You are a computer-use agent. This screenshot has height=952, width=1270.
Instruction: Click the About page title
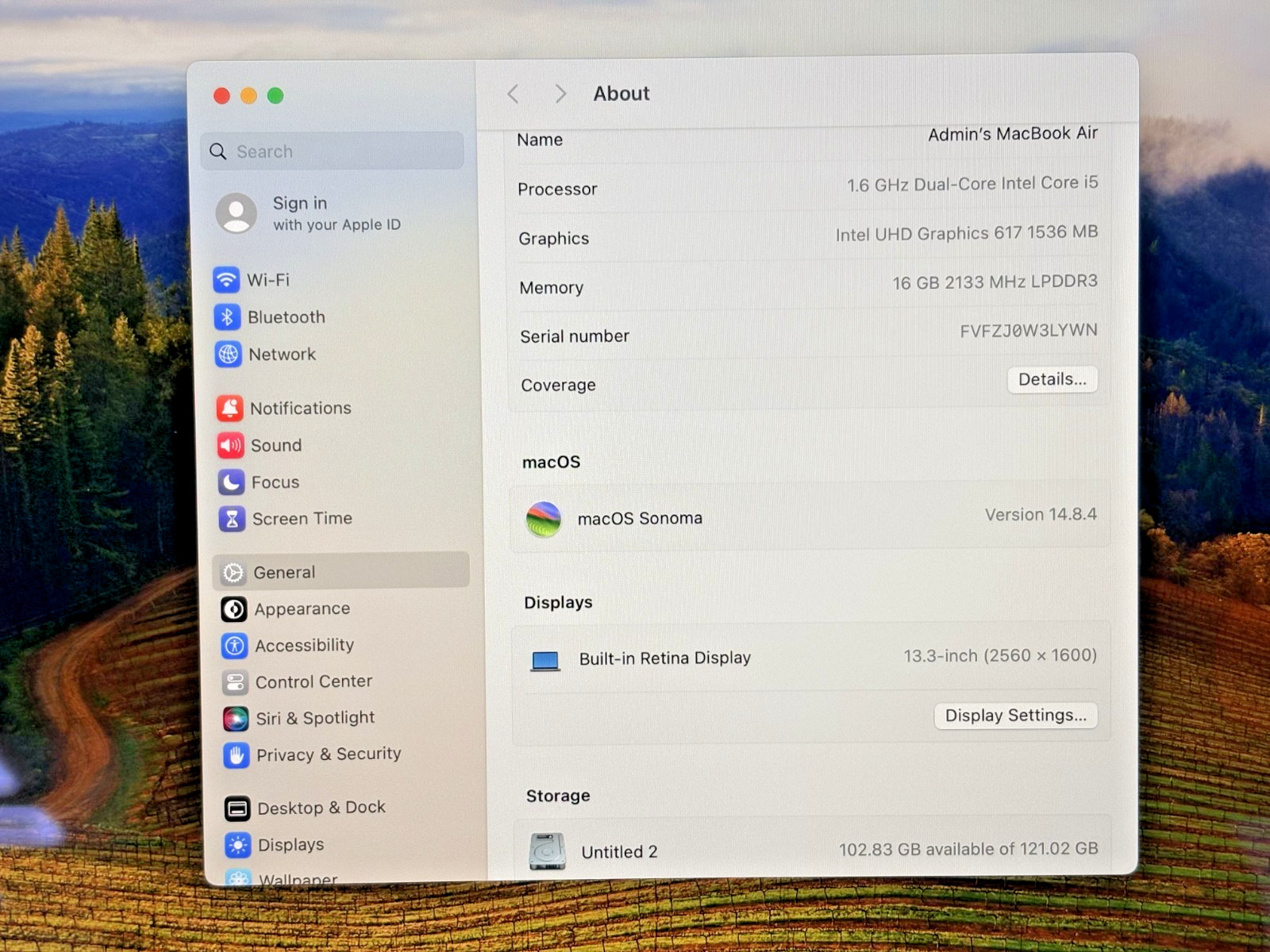pos(622,94)
